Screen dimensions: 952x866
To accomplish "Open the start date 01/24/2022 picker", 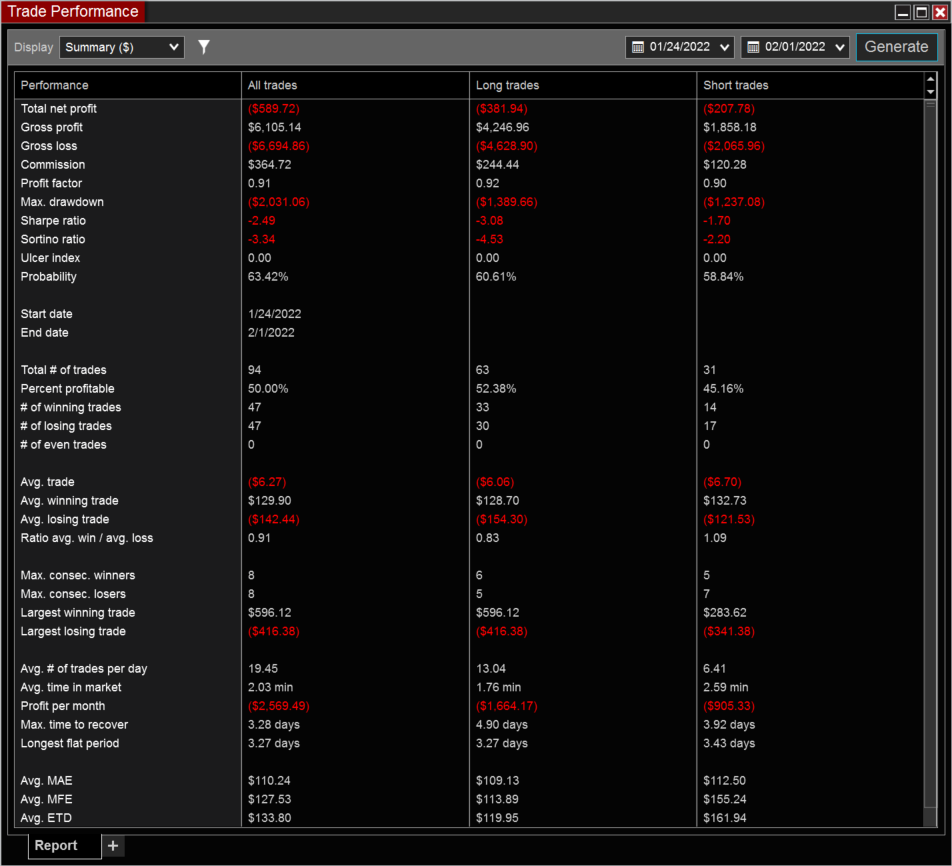I will [679, 47].
